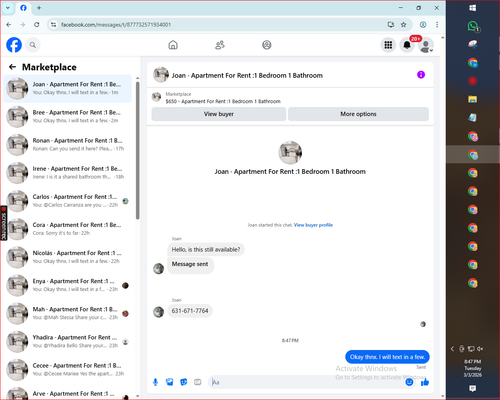This screenshot has height=400, width=500.
Task: Click 'Hello, is this still available?' message
Action: click(x=206, y=249)
